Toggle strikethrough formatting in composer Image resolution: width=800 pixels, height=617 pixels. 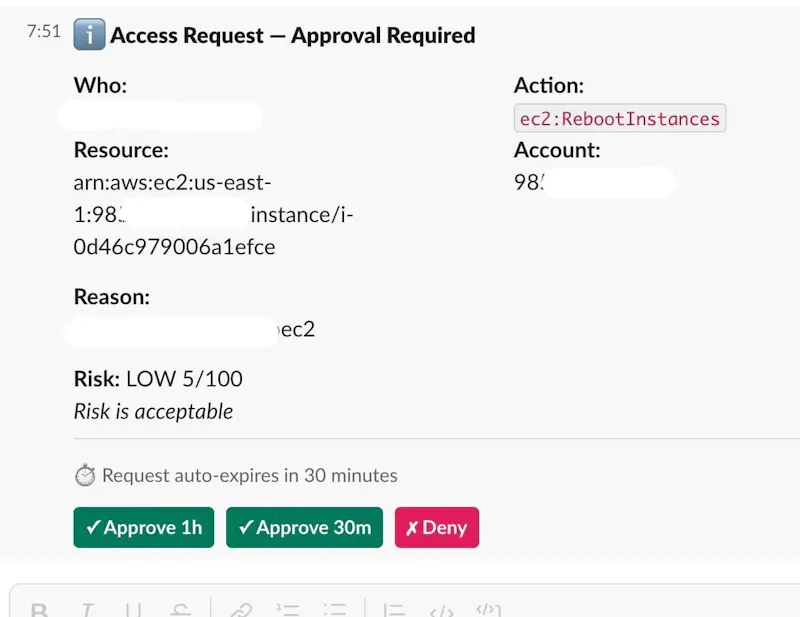coord(181,610)
